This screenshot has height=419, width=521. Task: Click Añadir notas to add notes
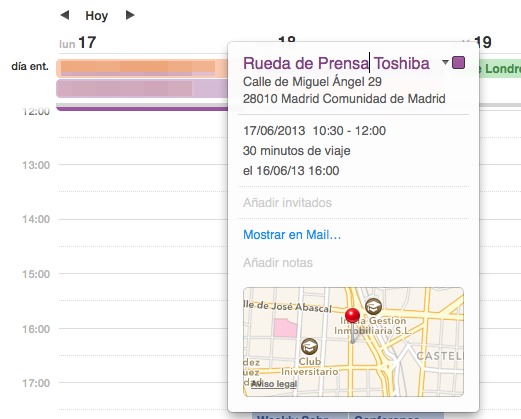tap(278, 263)
